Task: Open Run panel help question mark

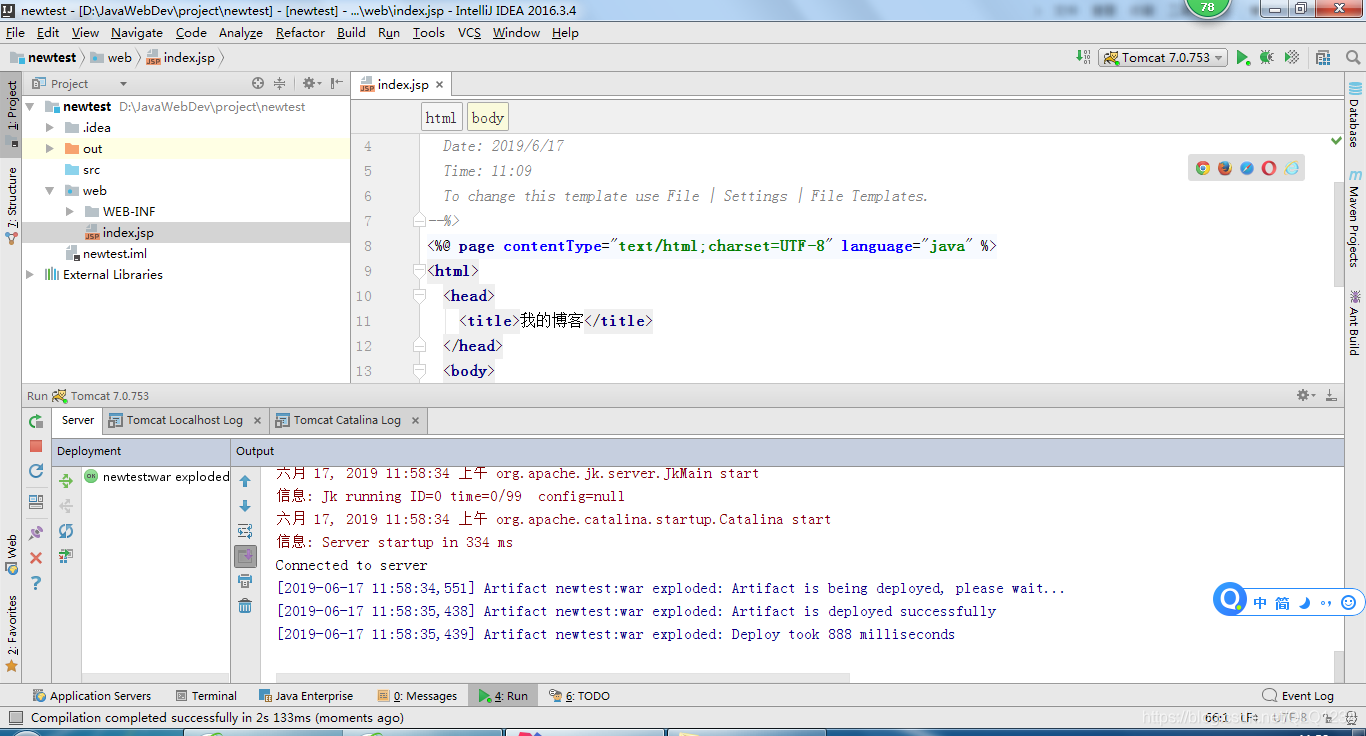Action: point(36,583)
